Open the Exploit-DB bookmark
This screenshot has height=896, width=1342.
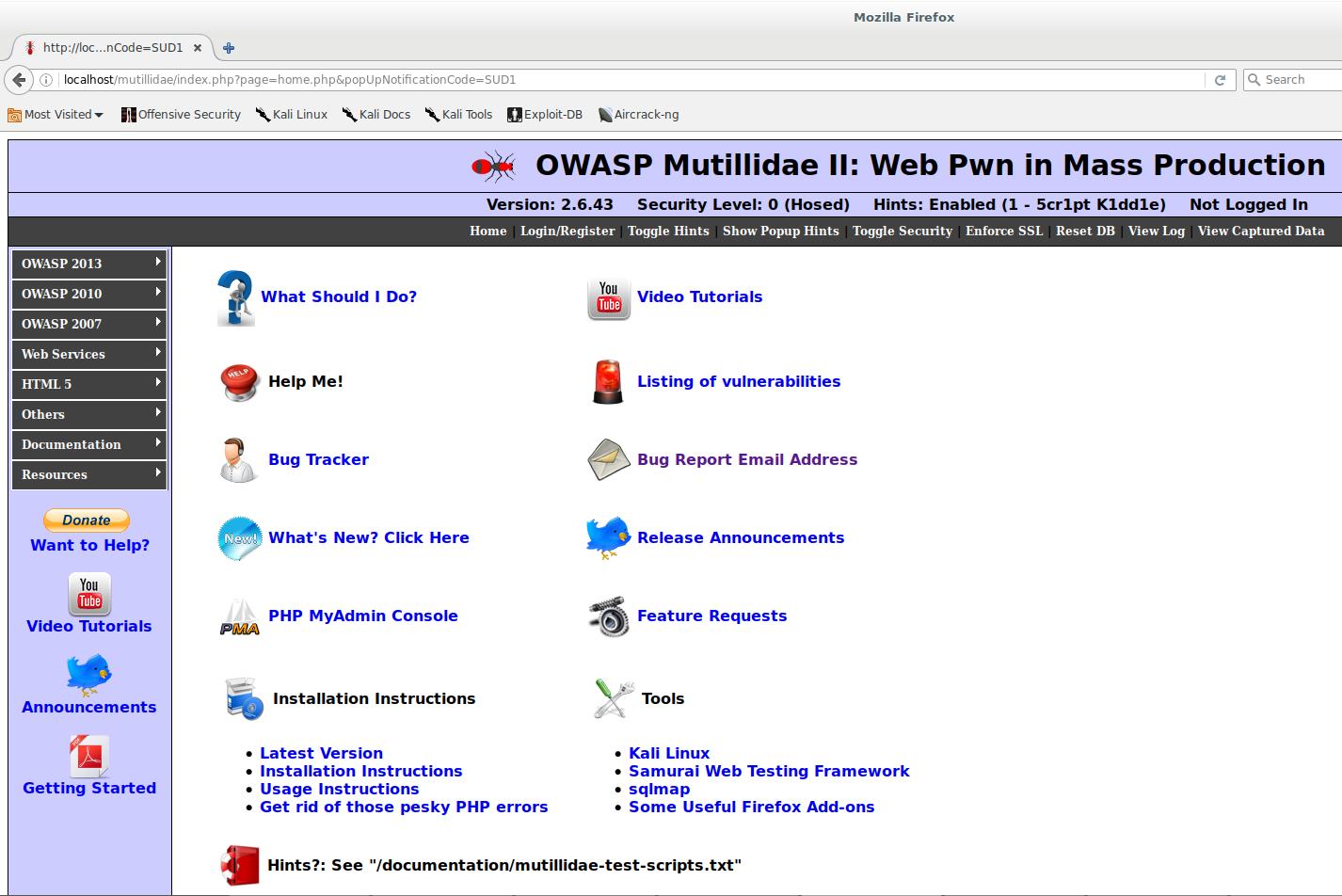pyautogui.click(x=545, y=115)
